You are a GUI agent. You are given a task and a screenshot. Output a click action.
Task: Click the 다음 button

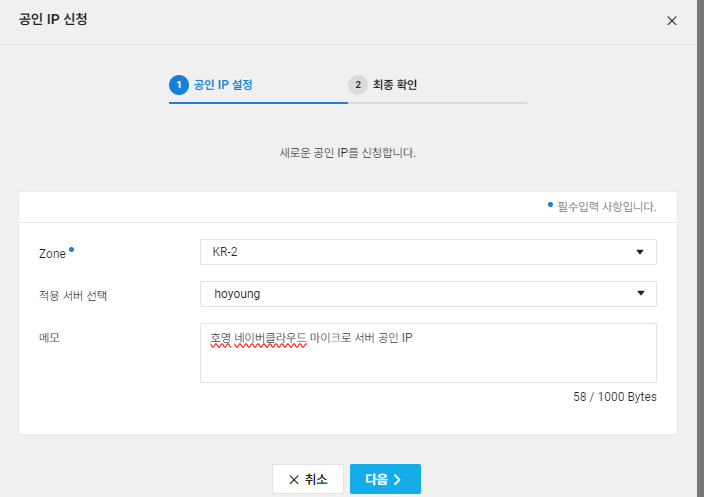pyautogui.click(x=385, y=479)
